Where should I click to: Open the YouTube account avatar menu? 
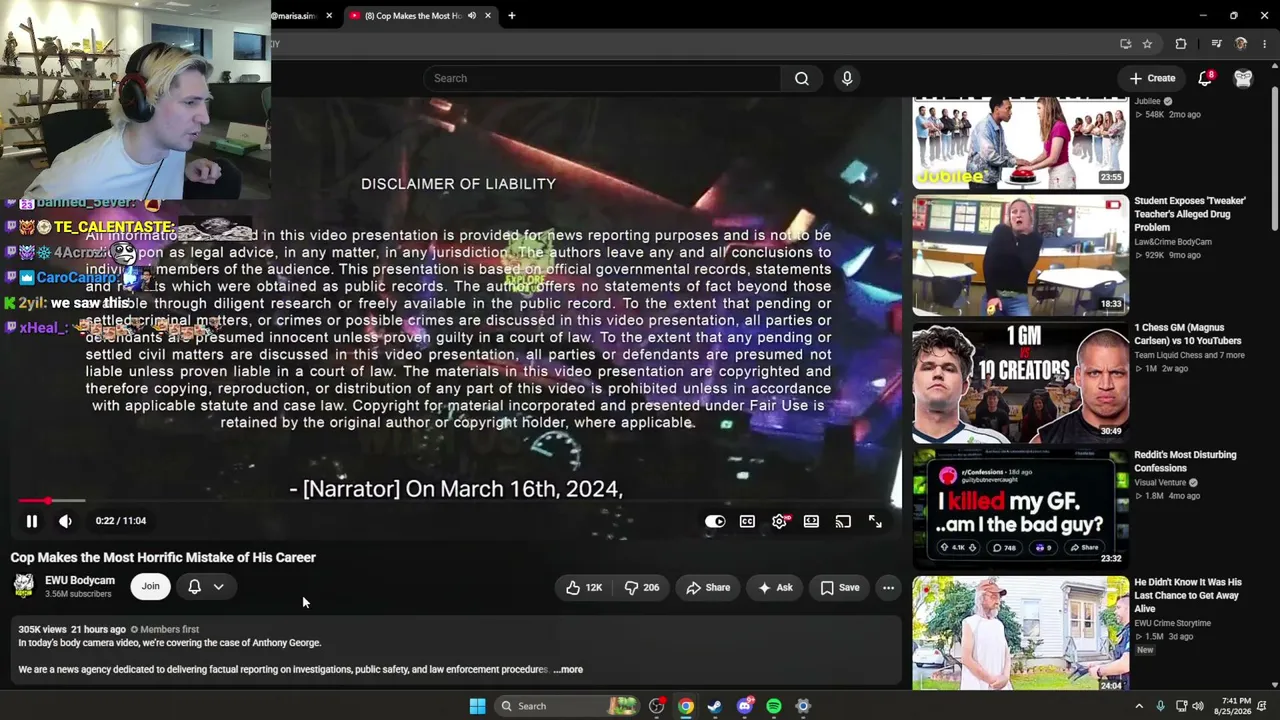1243,78
